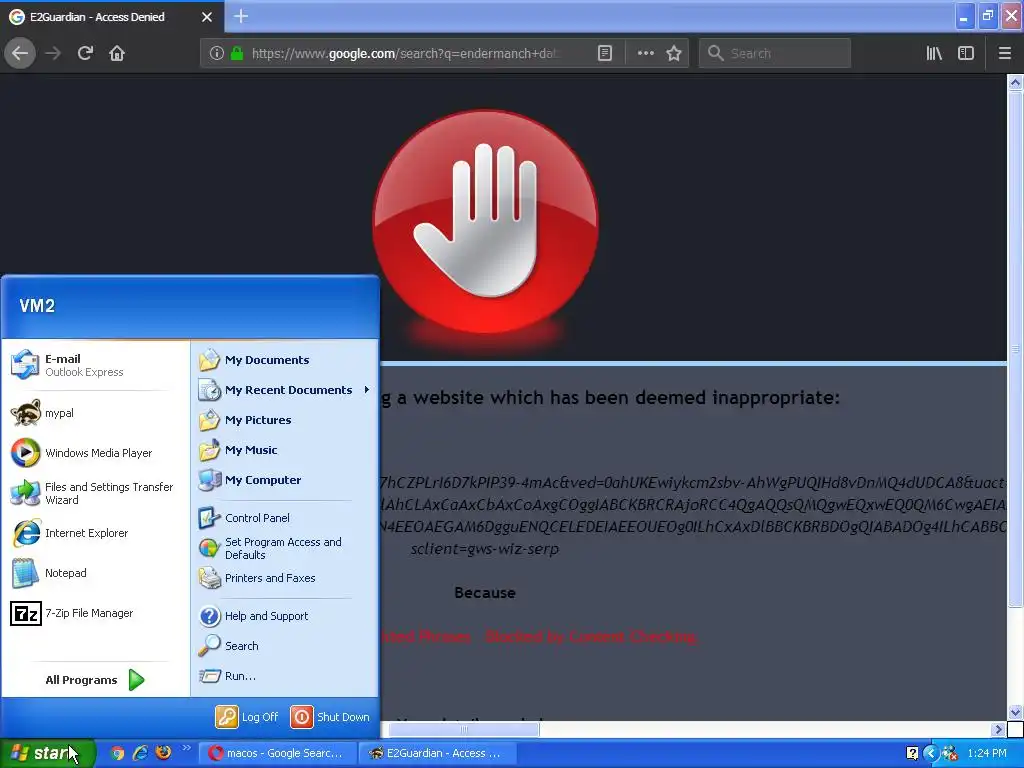Image resolution: width=1024 pixels, height=768 pixels.
Task: Click the help question mark tray icon
Action: coord(912,753)
